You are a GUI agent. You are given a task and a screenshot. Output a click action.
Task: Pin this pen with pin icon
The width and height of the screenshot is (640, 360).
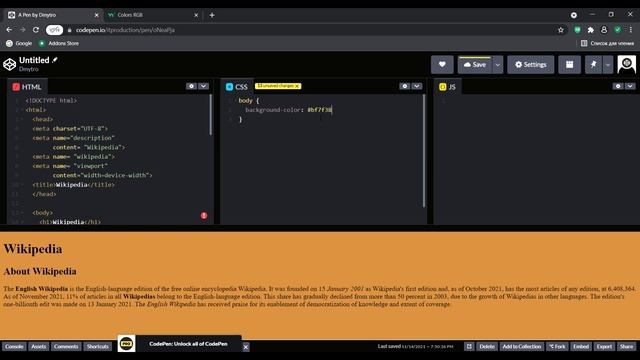pyautogui.click(x=593, y=64)
